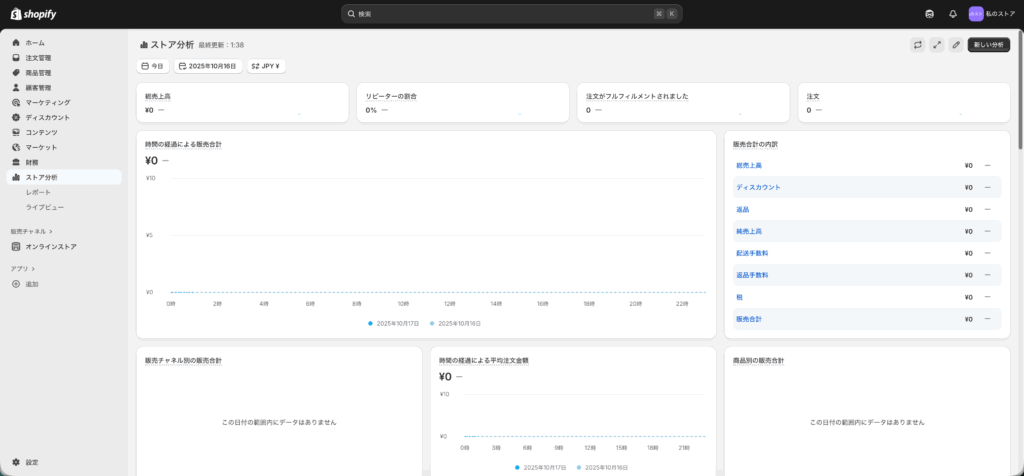Open the notifications bell
This screenshot has width=1024, height=476.
(x=952, y=14)
